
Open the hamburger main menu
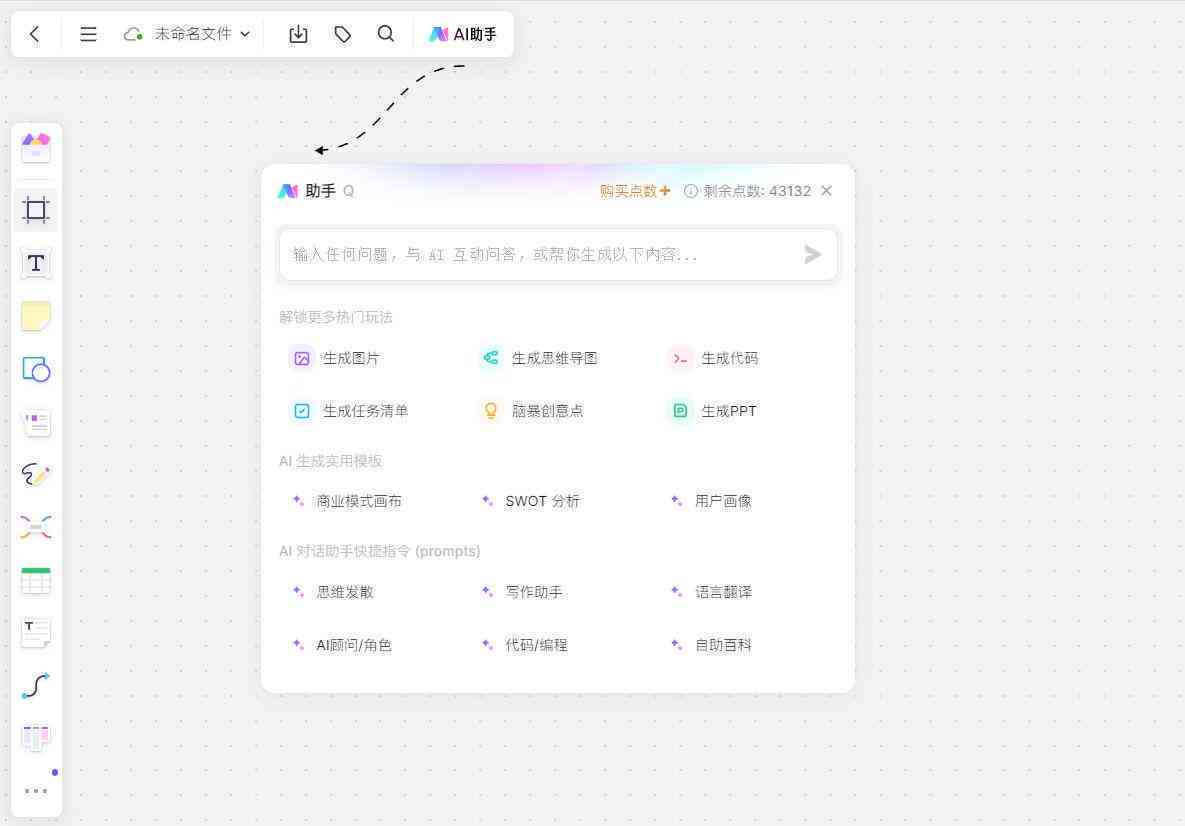coord(88,34)
